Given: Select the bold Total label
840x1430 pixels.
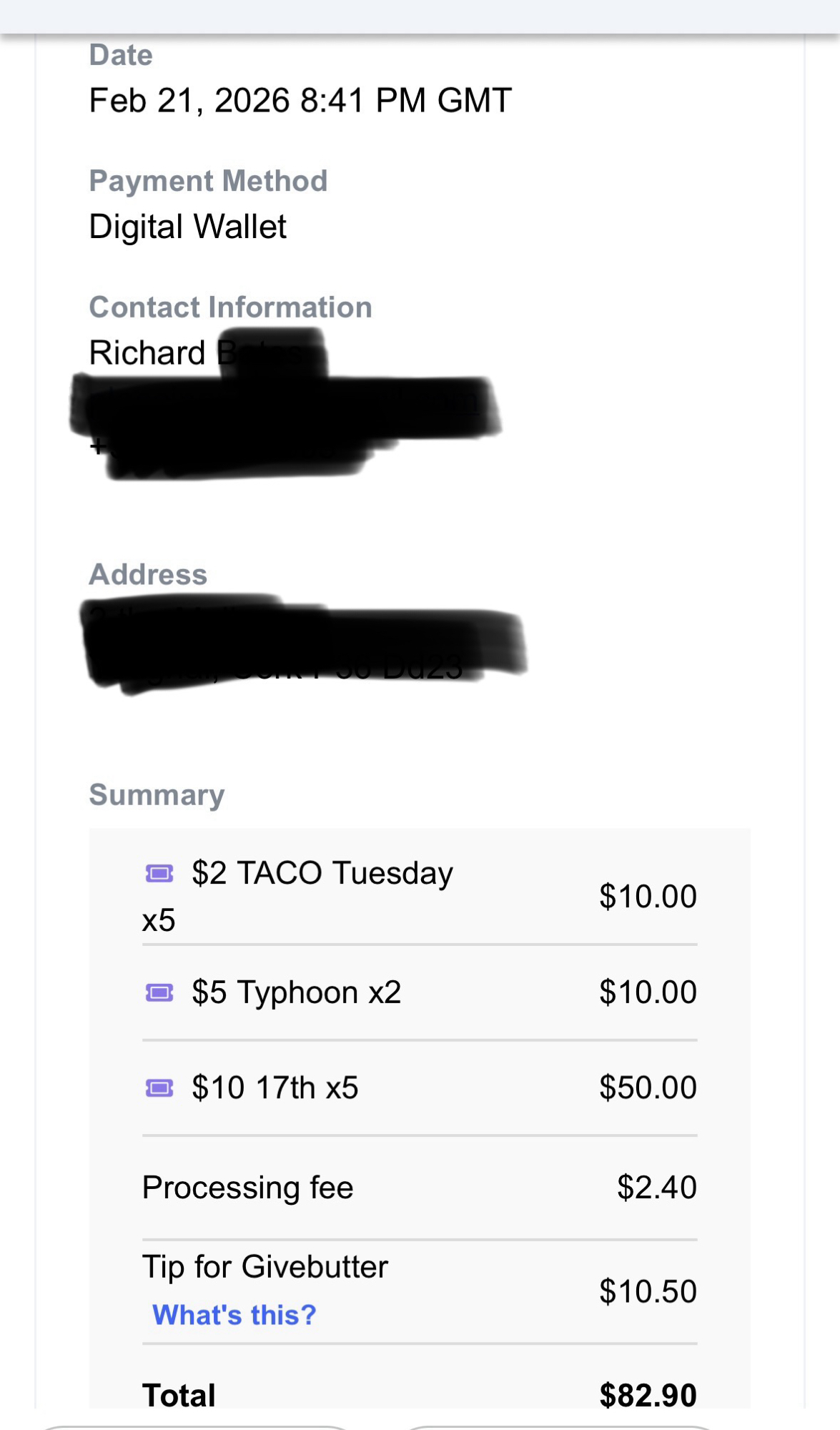Looking at the screenshot, I should (x=179, y=1395).
